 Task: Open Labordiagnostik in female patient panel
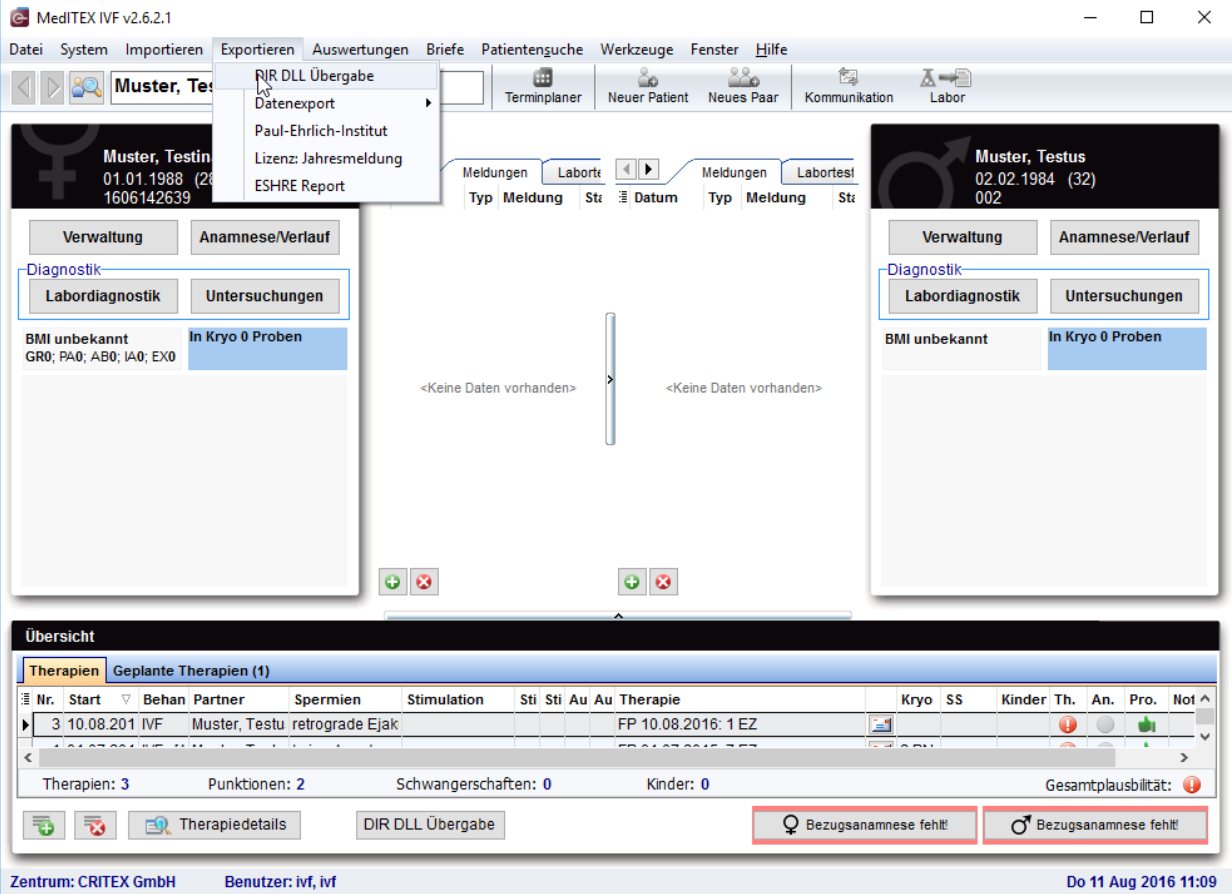coord(103,296)
